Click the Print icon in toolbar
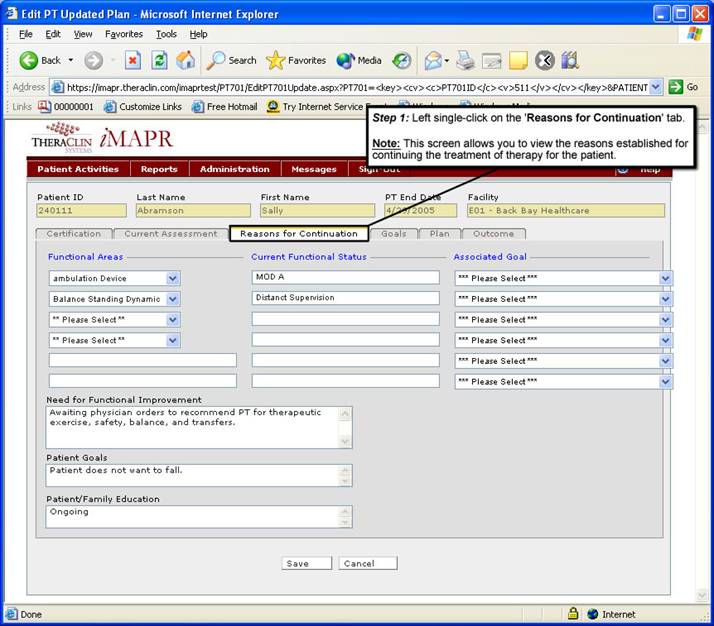The image size is (714, 626). click(465, 60)
